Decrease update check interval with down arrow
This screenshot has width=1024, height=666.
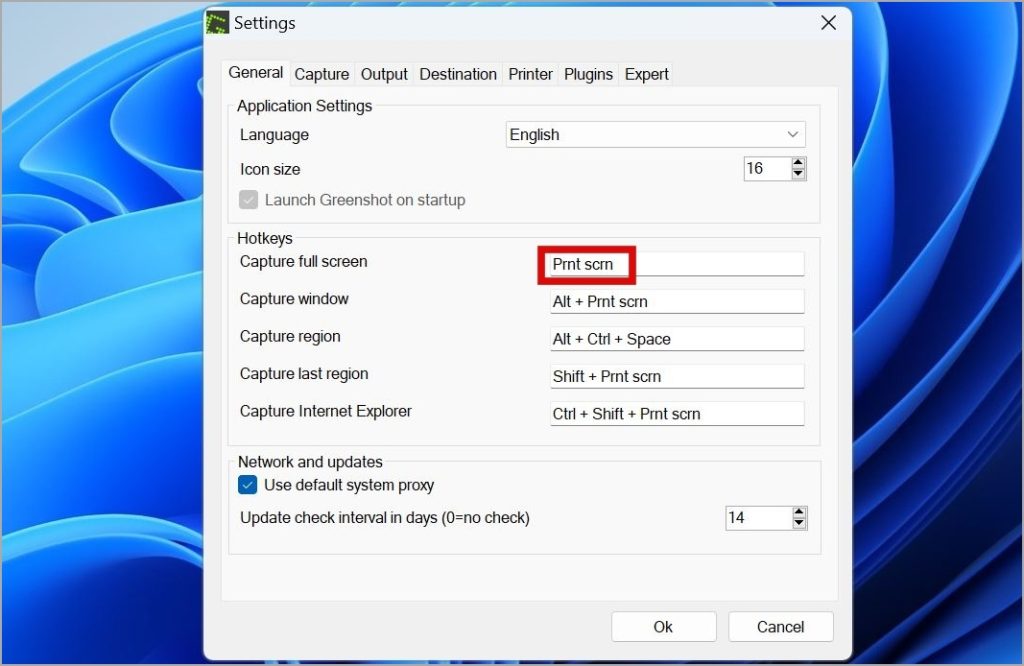click(x=799, y=524)
